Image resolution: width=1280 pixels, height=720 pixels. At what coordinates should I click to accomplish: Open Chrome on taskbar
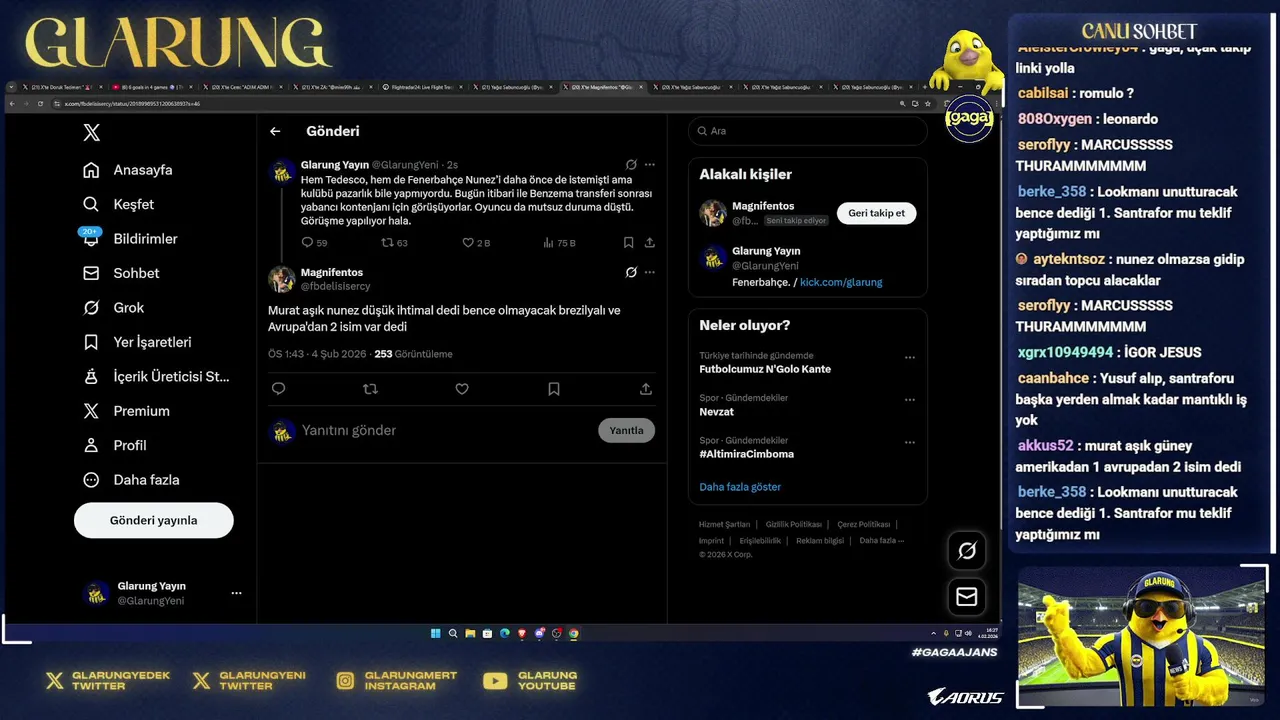pyautogui.click(x=573, y=633)
